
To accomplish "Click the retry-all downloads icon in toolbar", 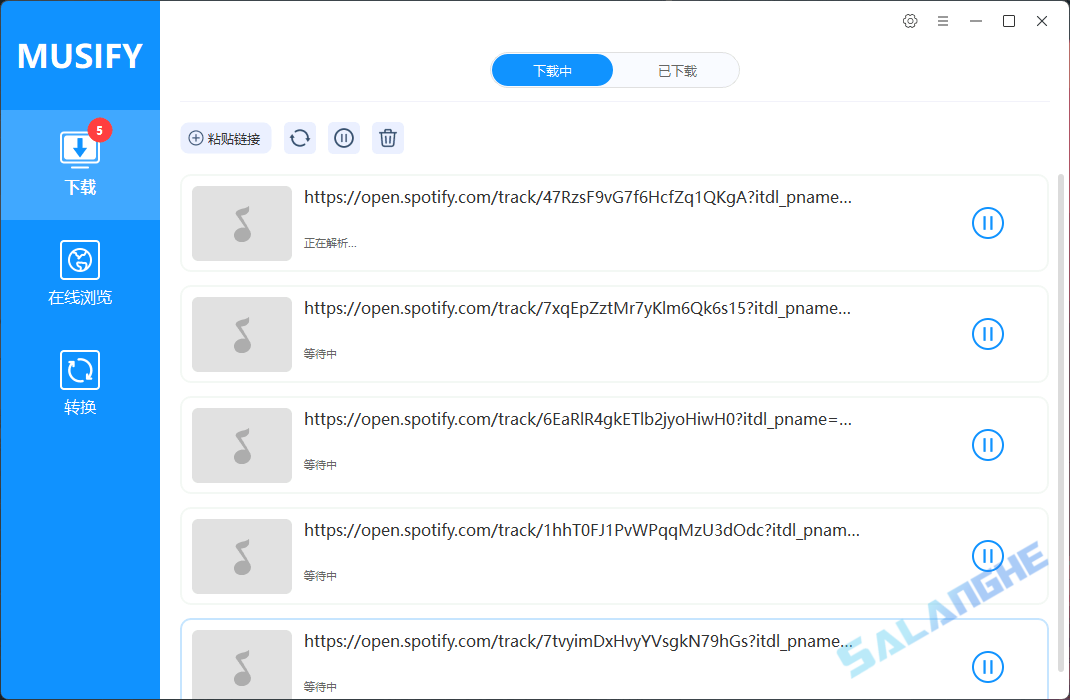I will point(299,138).
